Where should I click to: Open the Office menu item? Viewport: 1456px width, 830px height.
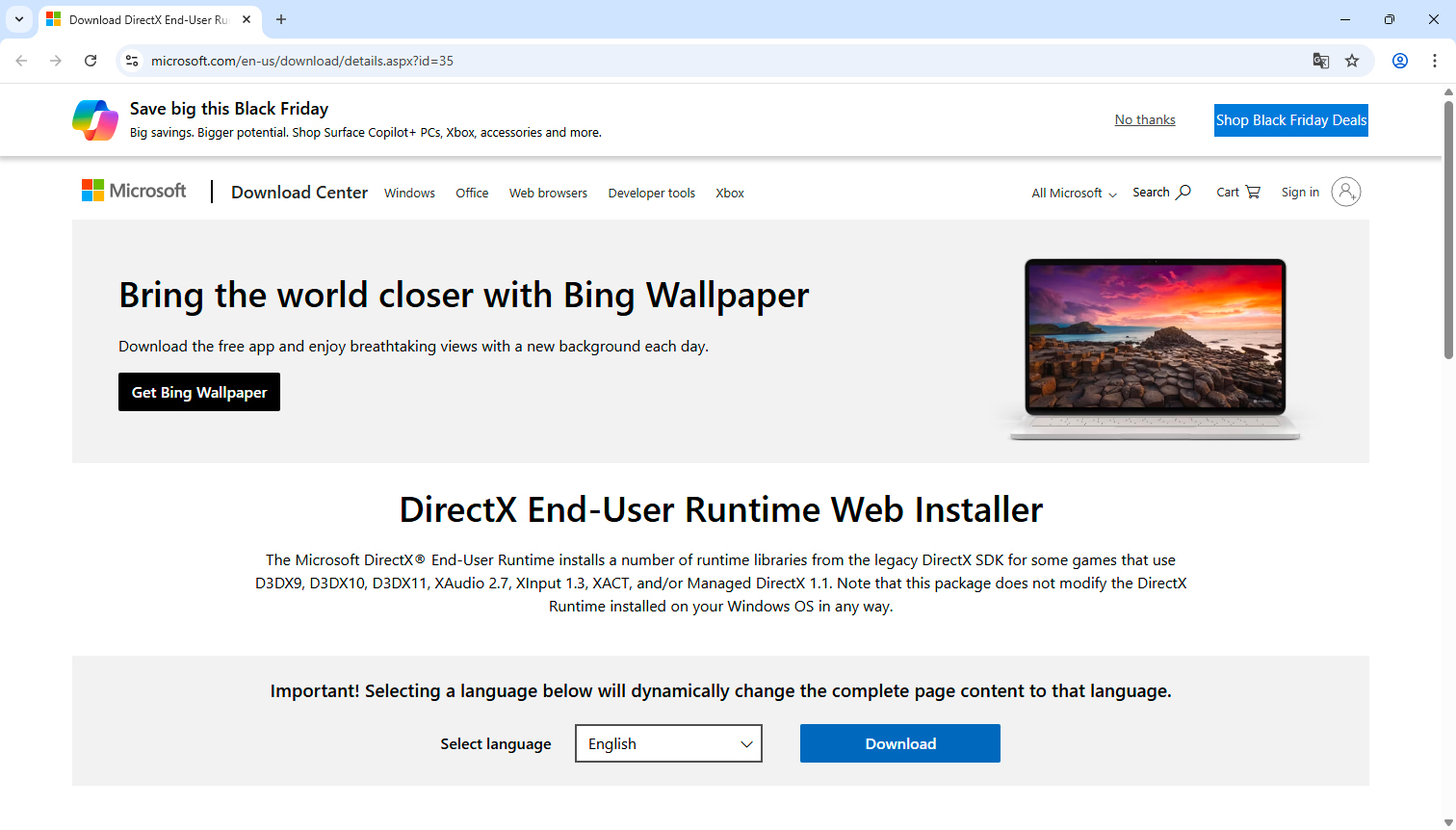[x=472, y=194]
